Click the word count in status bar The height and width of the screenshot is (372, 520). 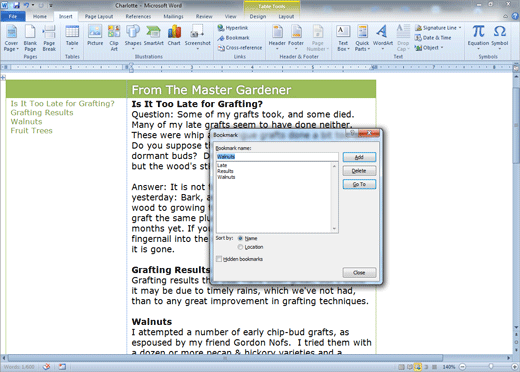coord(19,367)
